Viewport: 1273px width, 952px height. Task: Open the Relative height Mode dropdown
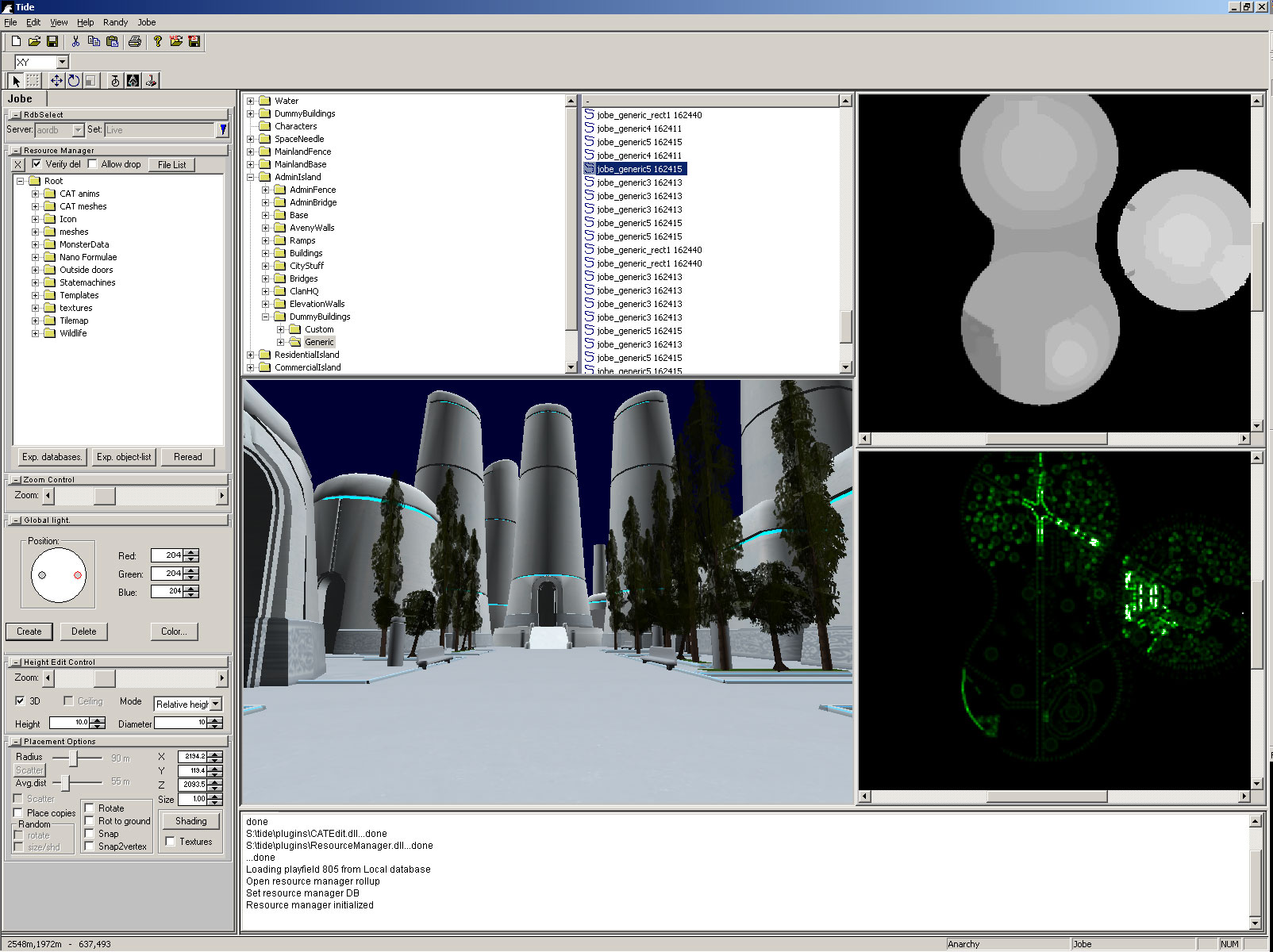[216, 704]
